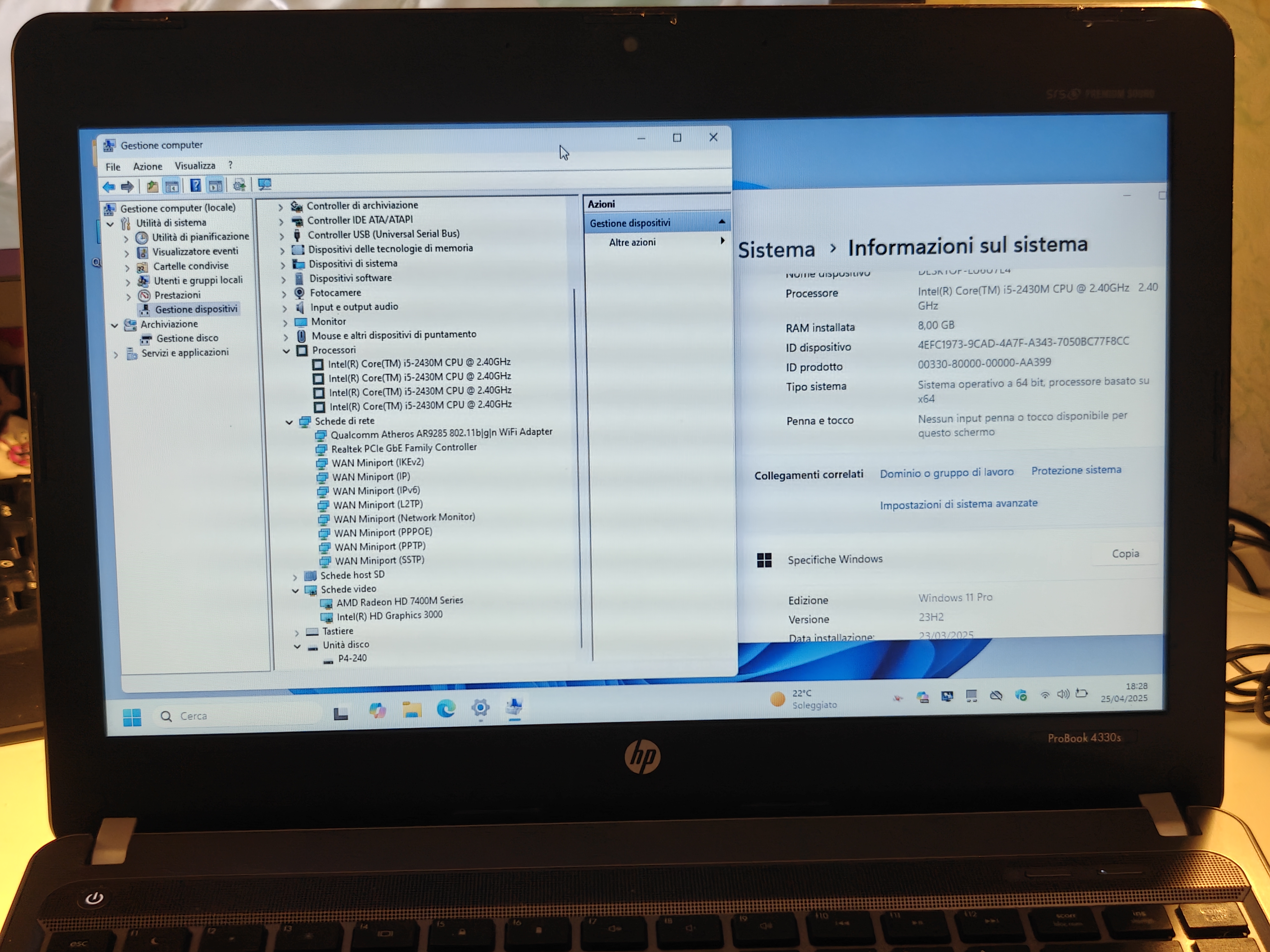Click the Show/Hide action pane toolbar icon
Viewport: 1270px width, 952px height.
coord(215,185)
